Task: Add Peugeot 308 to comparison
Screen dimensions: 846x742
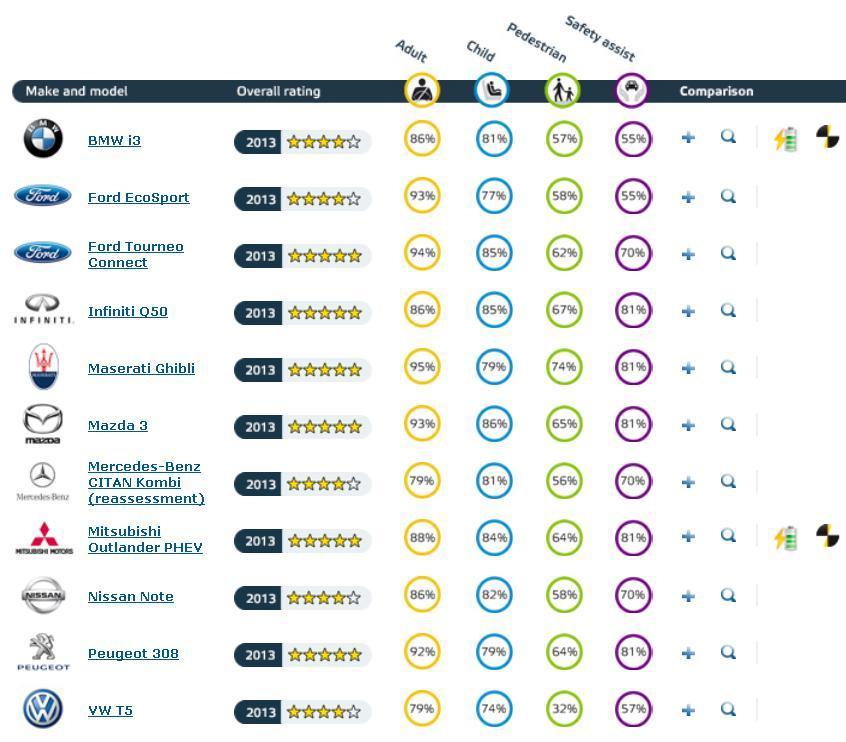Action: 688,653
